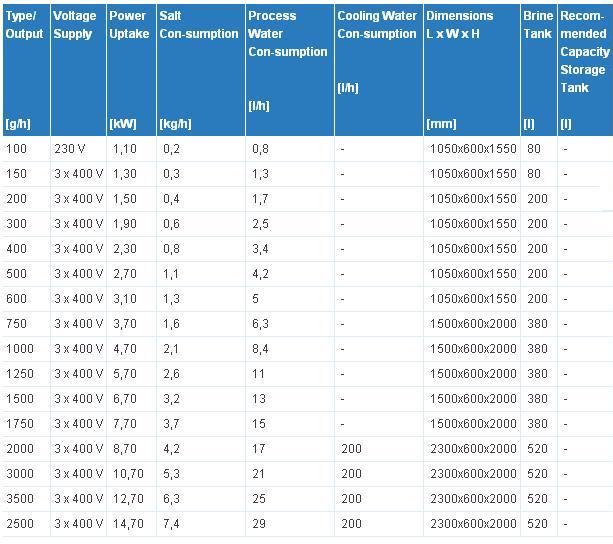Select the type '1000' output cell
The width and height of the screenshot is (613, 544).
(20, 349)
